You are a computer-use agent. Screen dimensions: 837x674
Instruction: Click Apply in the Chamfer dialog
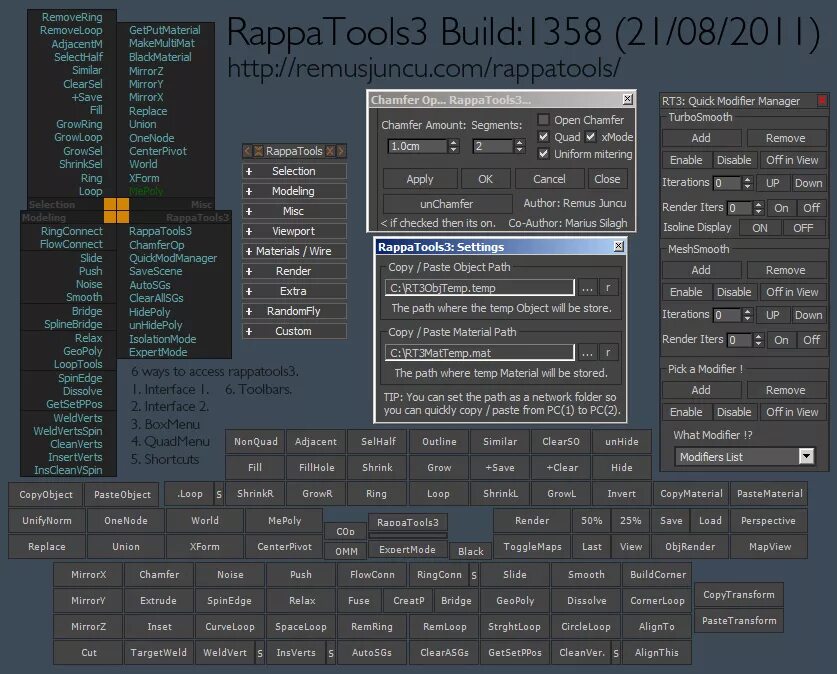click(420, 179)
